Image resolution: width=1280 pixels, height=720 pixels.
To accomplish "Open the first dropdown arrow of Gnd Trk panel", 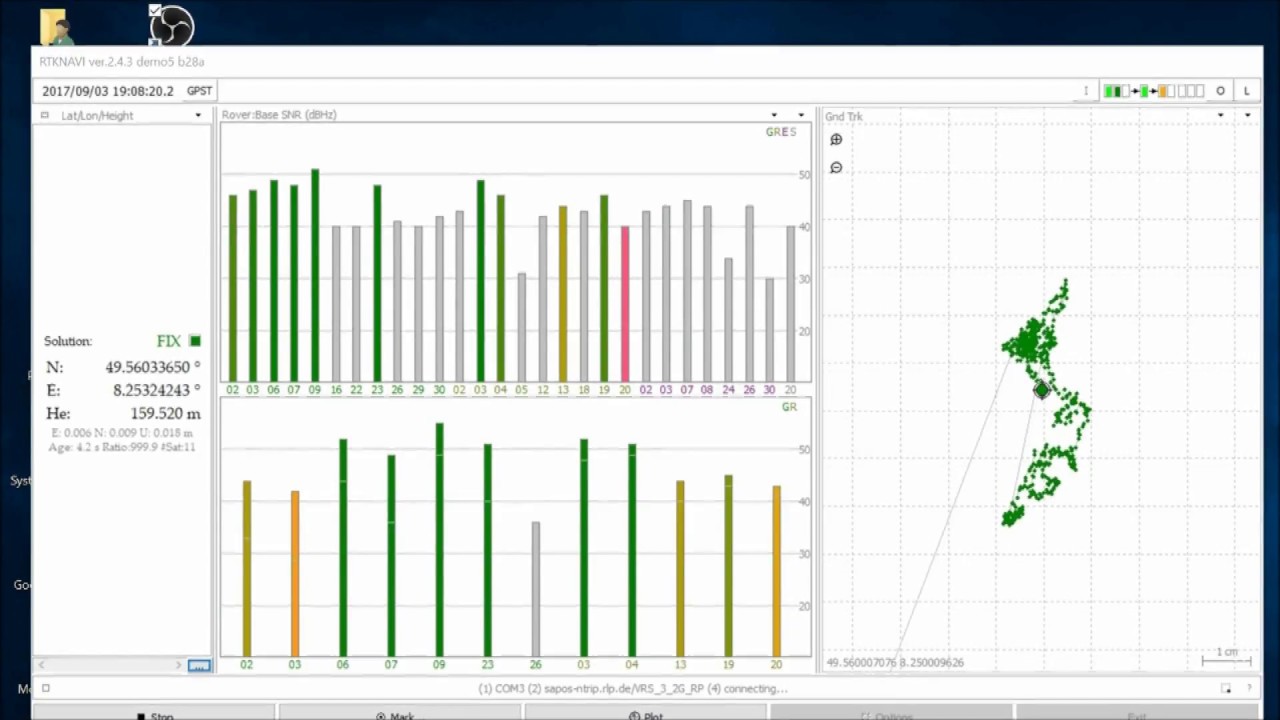I will pos(1220,115).
